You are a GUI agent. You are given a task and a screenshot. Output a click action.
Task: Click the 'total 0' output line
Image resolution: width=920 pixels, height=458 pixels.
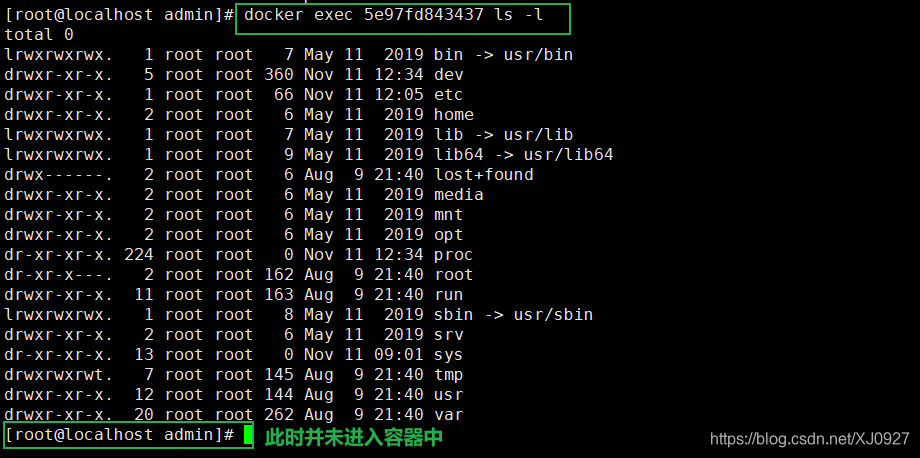tap(39, 35)
